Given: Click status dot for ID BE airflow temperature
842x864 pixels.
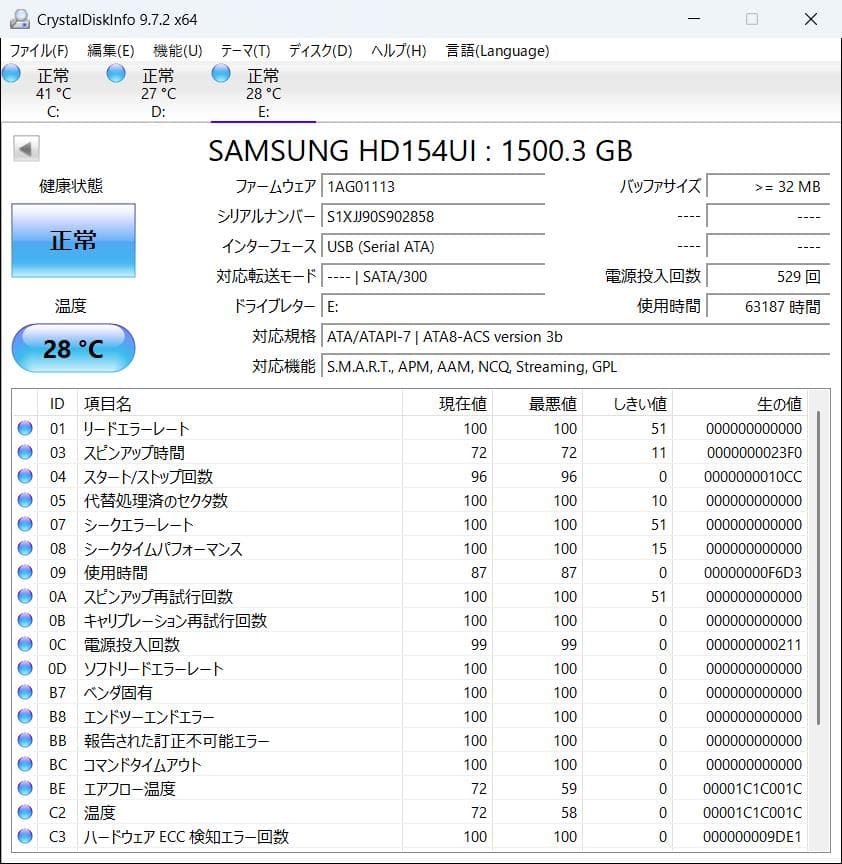Looking at the screenshot, I should (25, 788).
